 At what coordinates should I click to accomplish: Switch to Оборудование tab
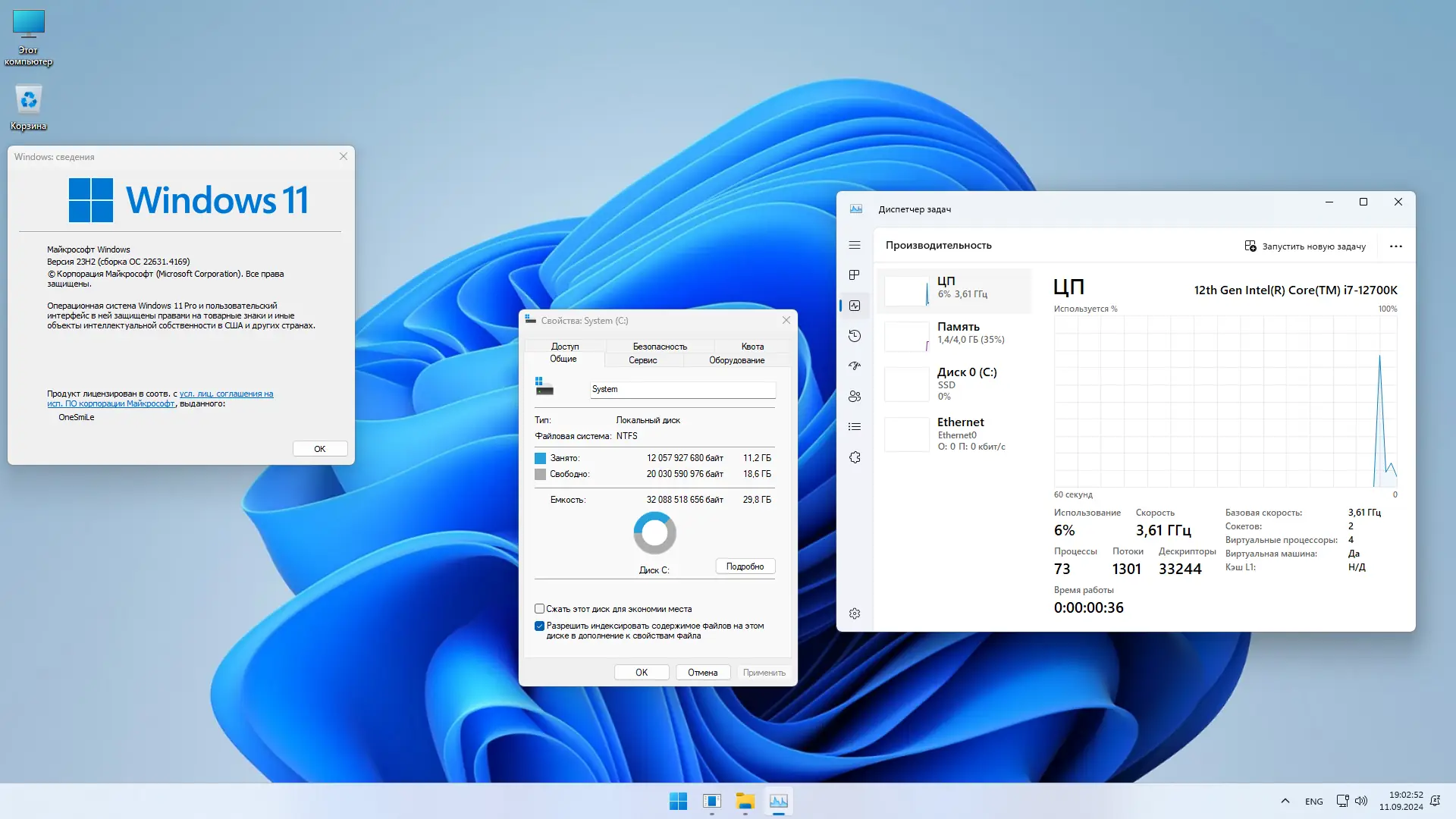coord(736,360)
